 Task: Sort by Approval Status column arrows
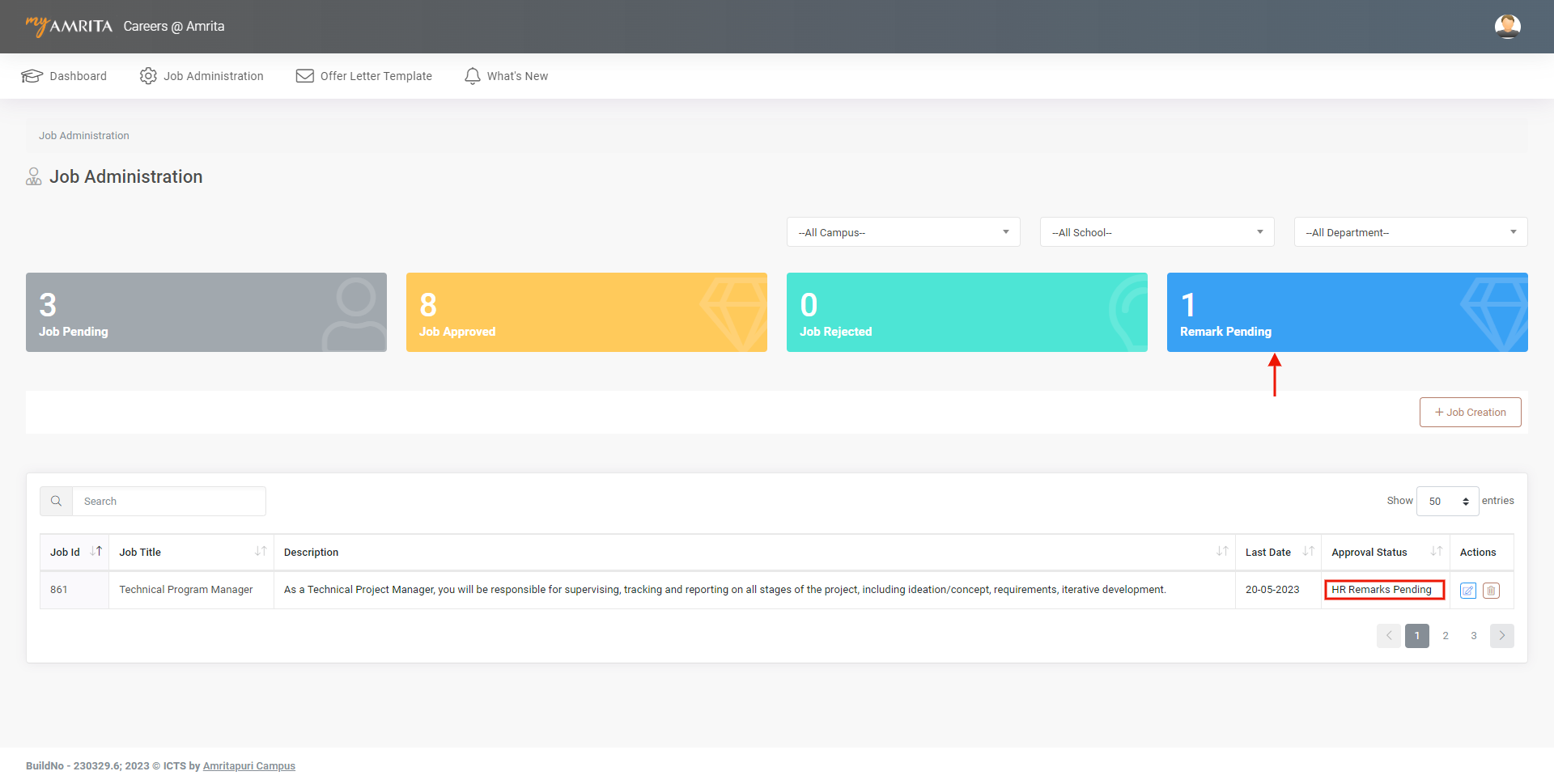pos(1436,552)
